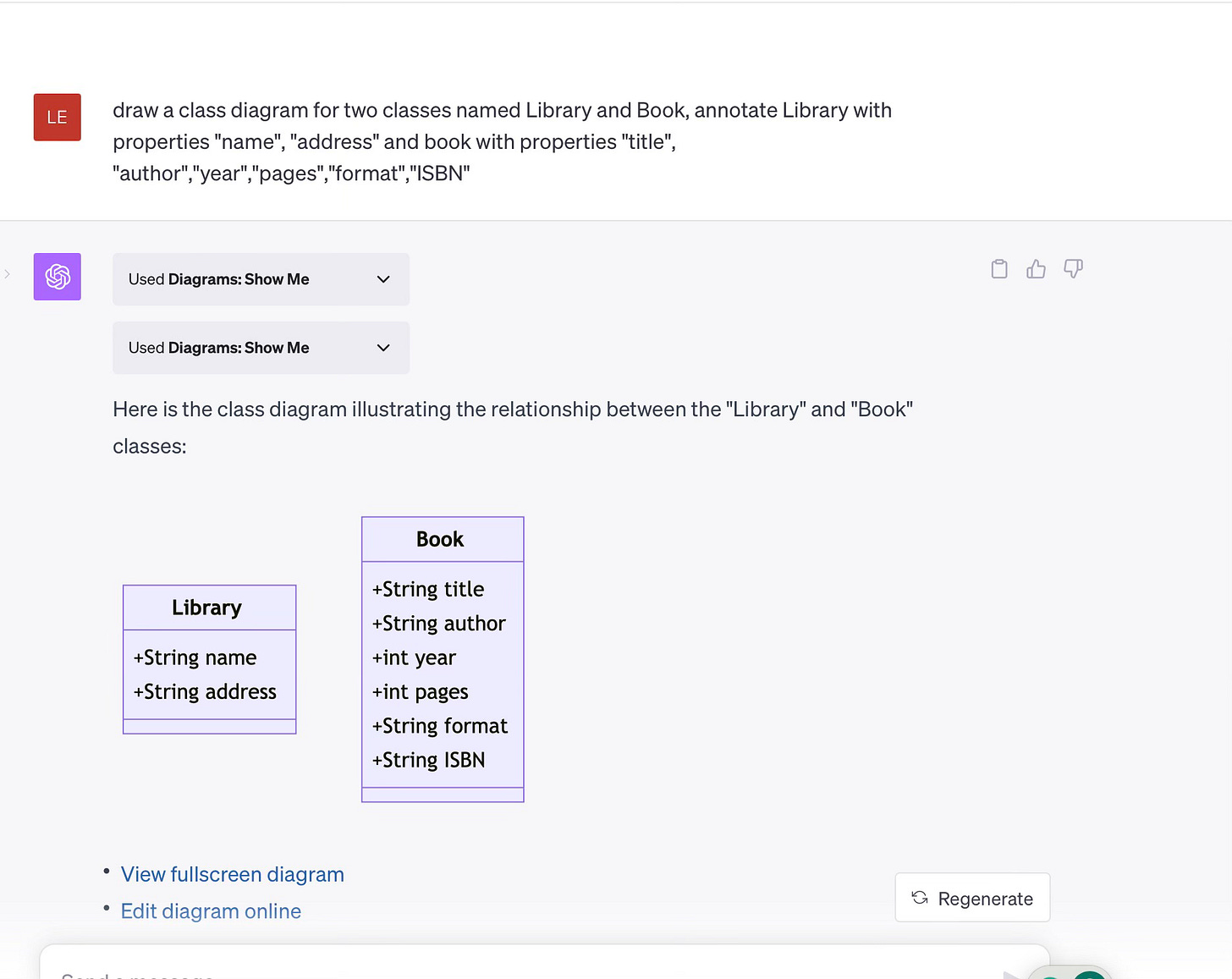Select the Book class in the diagram

[442, 539]
